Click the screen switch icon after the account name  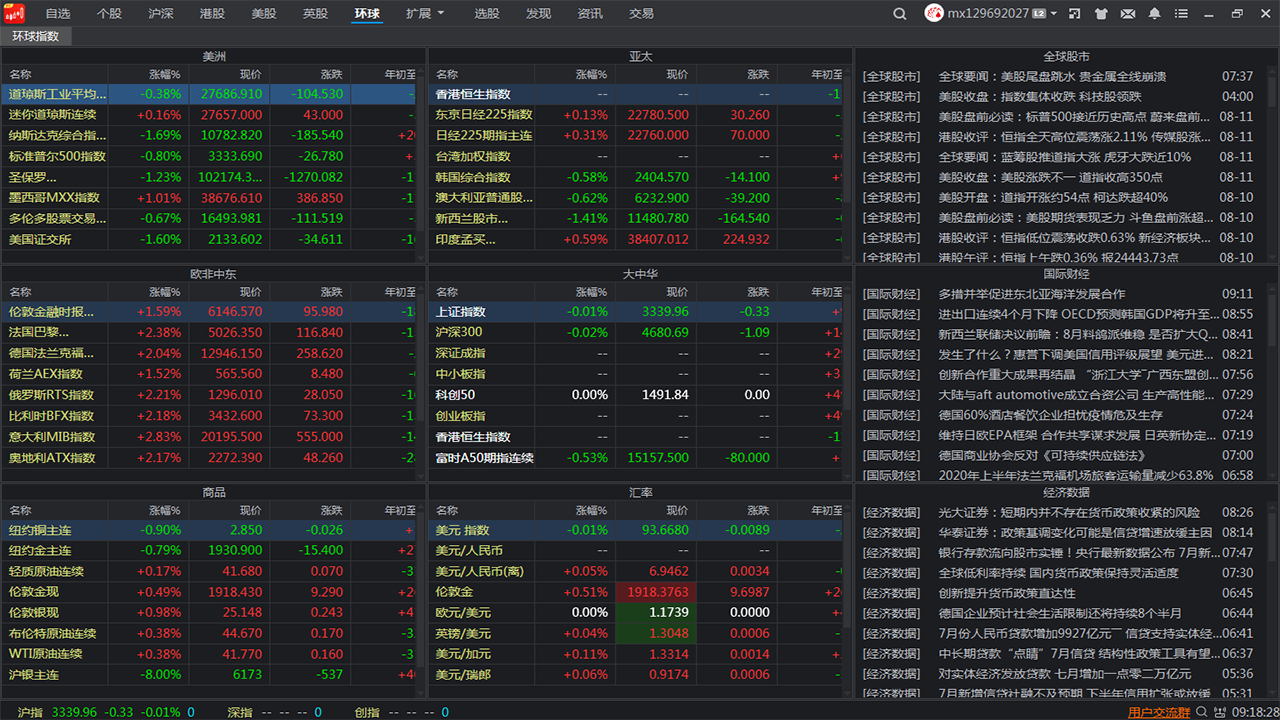tap(1074, 13)
